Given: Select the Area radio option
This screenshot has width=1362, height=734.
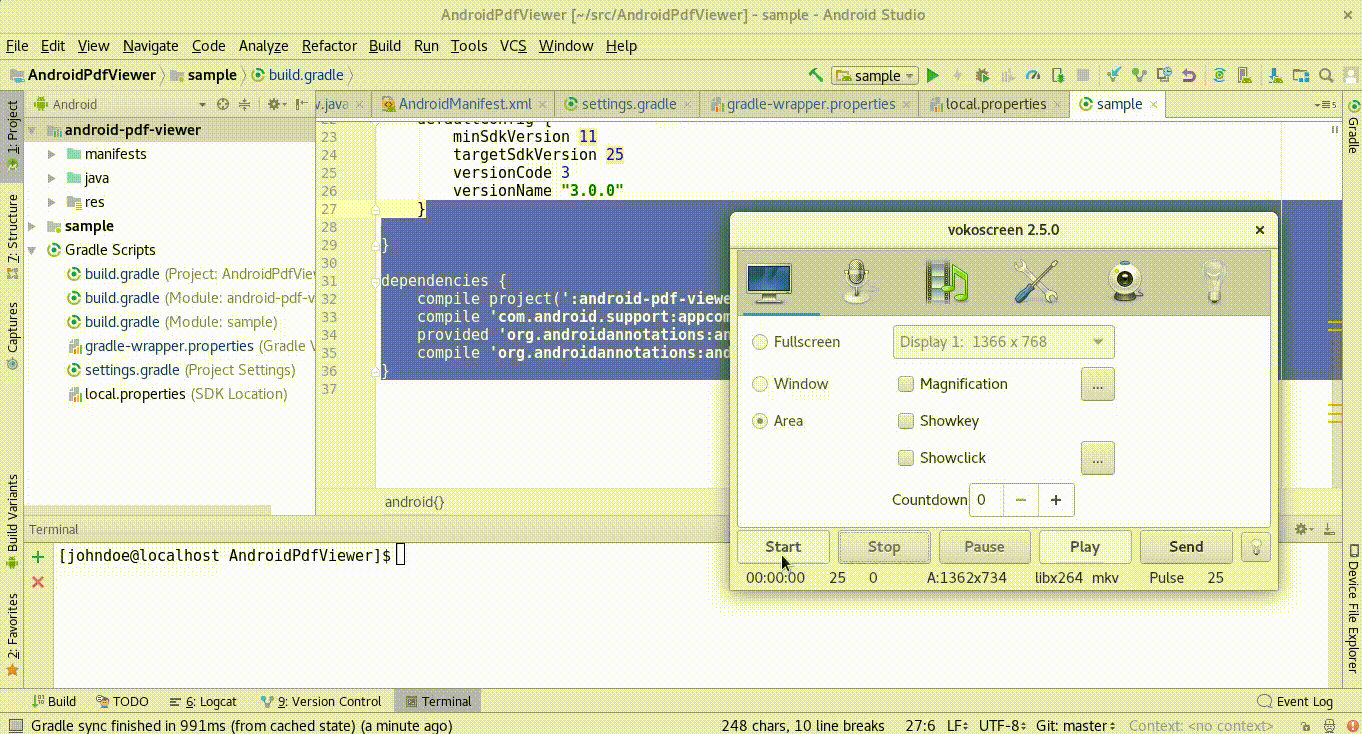Looking at the screenshot, I should (778, 421).
